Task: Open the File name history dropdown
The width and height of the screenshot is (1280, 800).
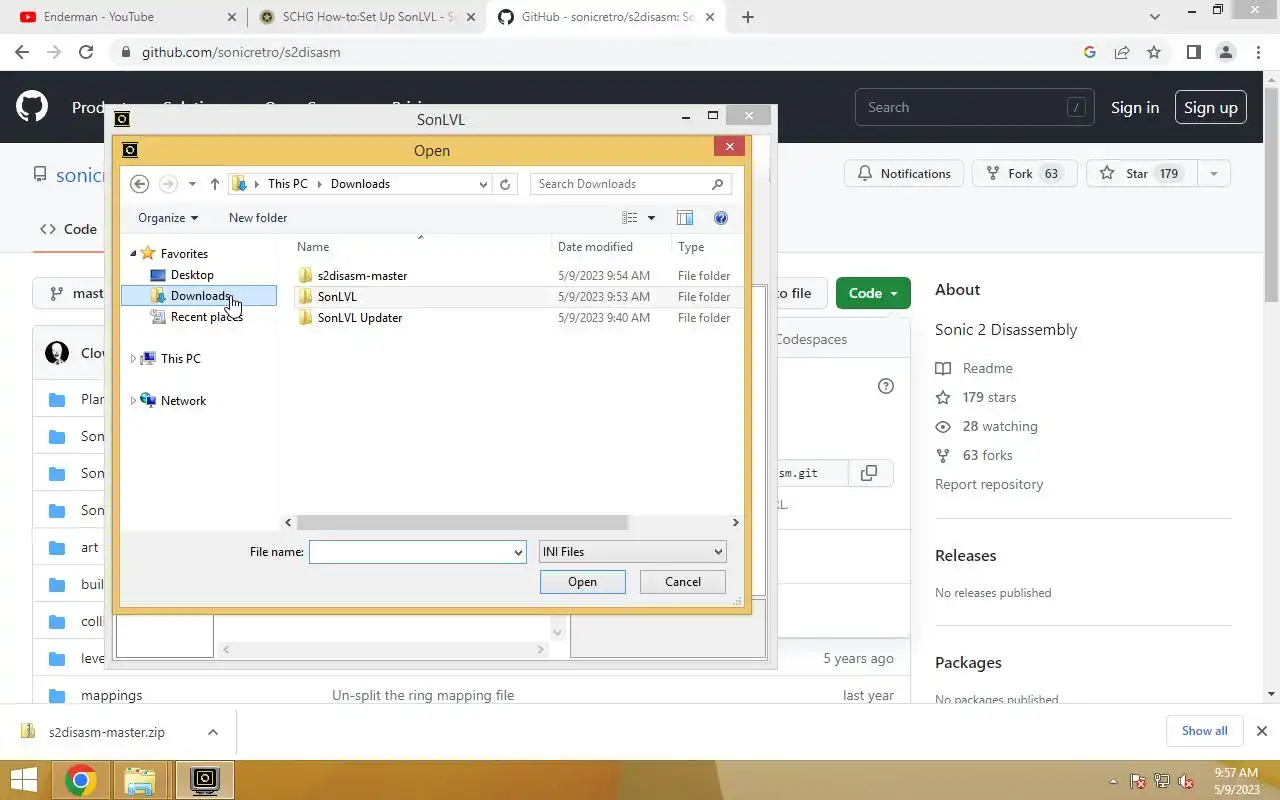Action: click(x=518, y=552)
